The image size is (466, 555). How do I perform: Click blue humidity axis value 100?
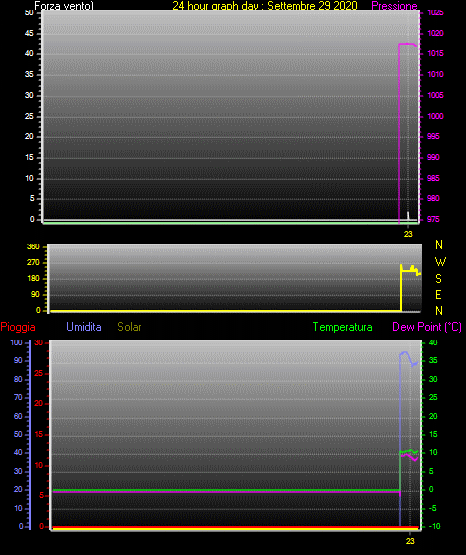(x=16, y=342)
